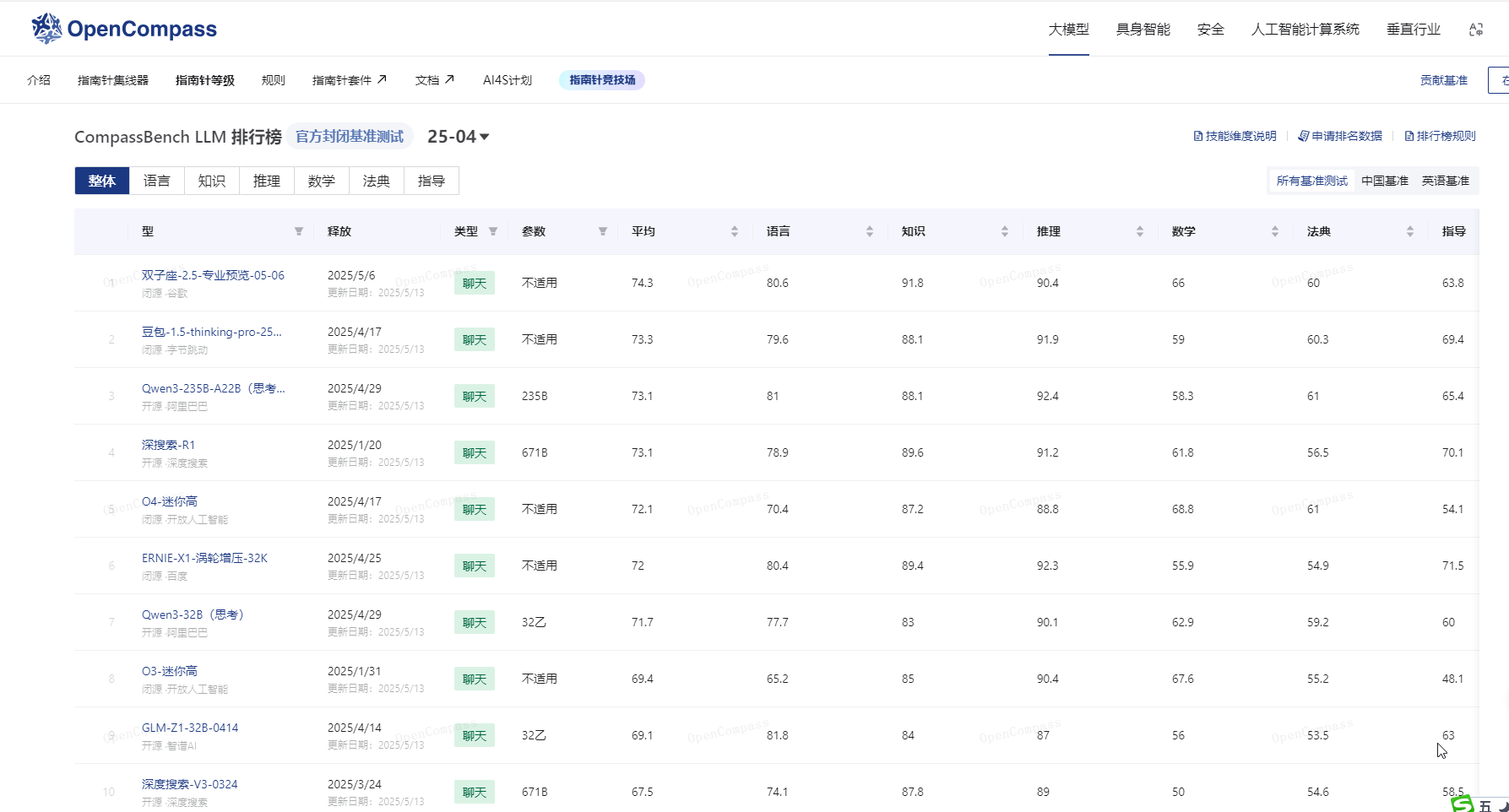The image size is (1509, 812).
Task: Sort table by 法典 column arrows
Action: 1410,231
